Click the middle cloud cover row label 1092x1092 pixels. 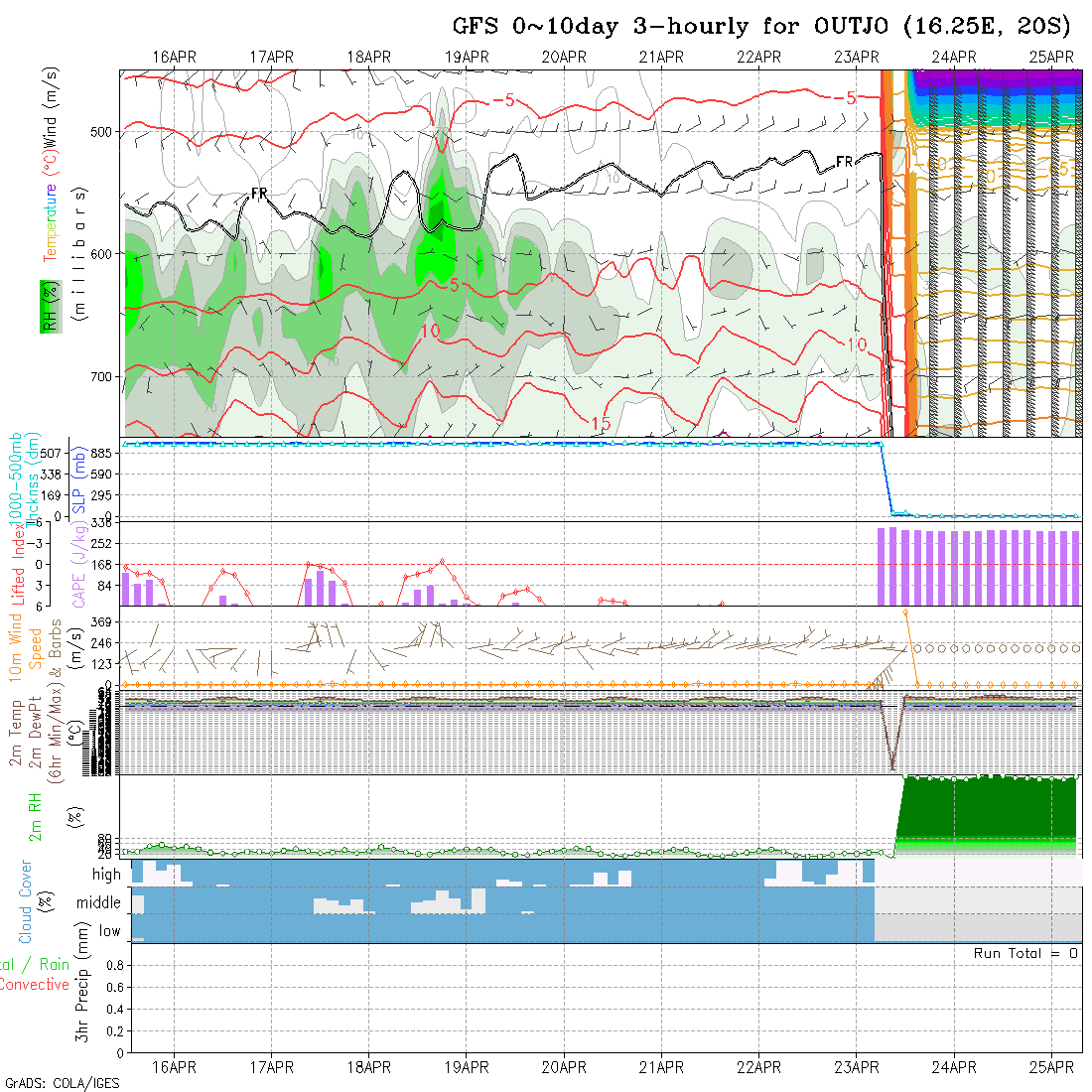tap(99, 902)
